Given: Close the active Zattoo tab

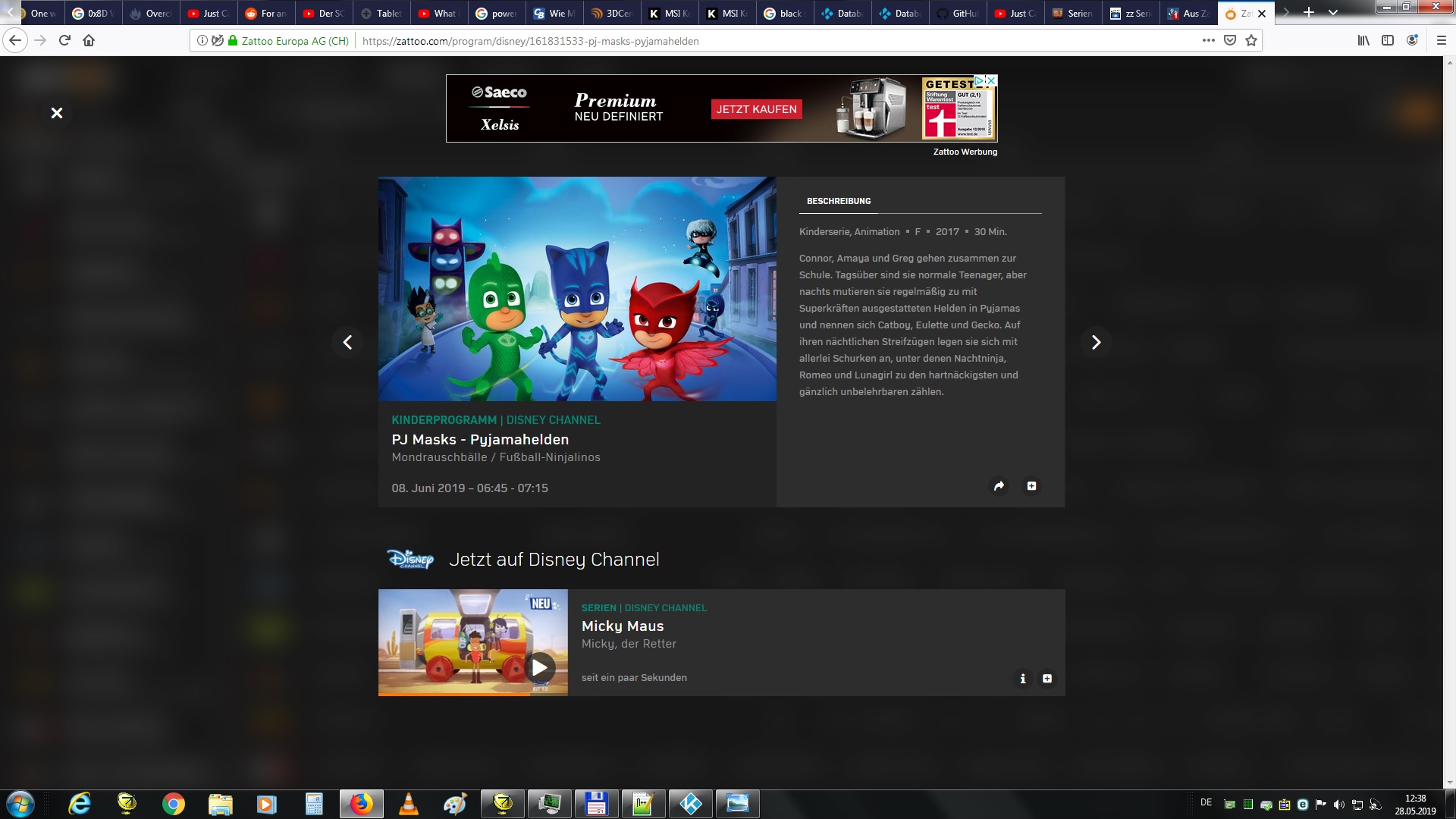Looking at the screenshot, I should (x=1262, y=14).
